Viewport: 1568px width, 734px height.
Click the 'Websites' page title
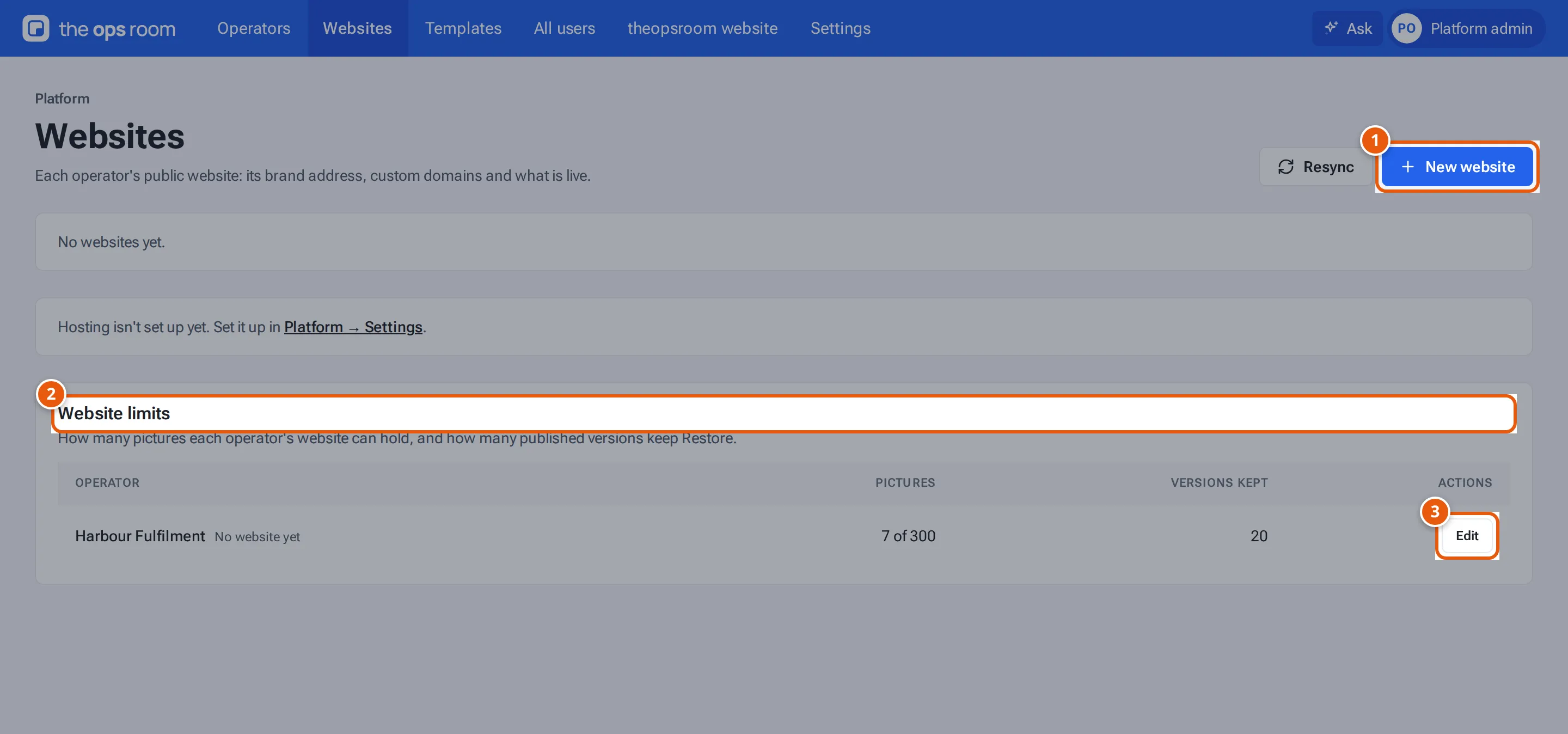click(x=109, y=136)
